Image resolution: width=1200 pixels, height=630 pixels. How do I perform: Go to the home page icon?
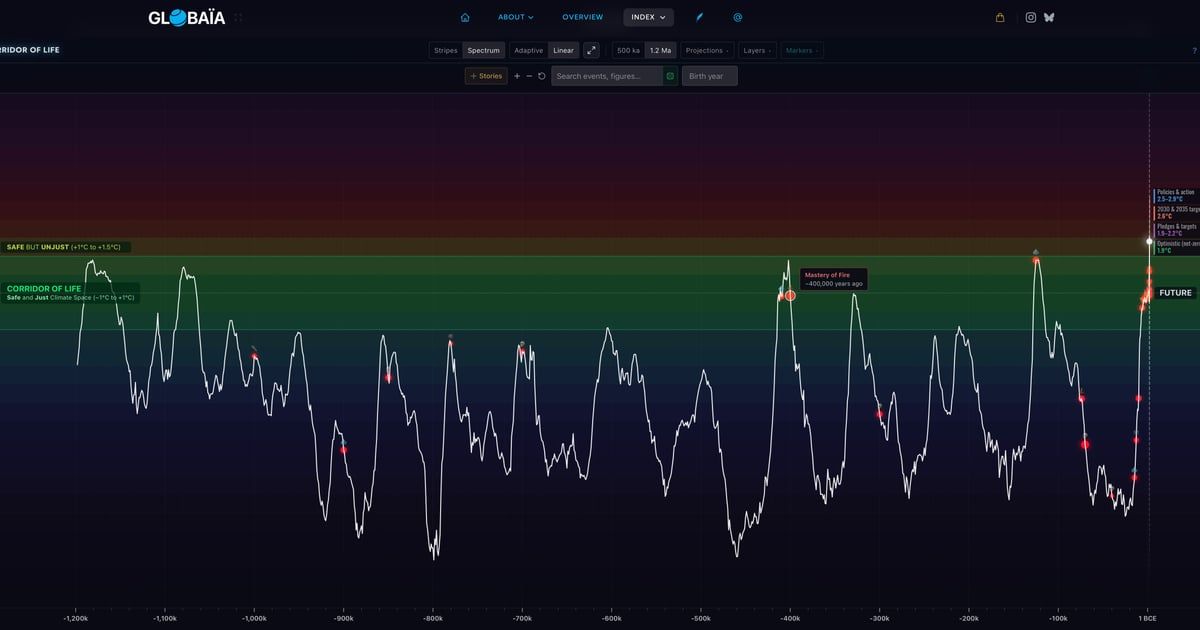pyautogui.click(x=465, y=17)
